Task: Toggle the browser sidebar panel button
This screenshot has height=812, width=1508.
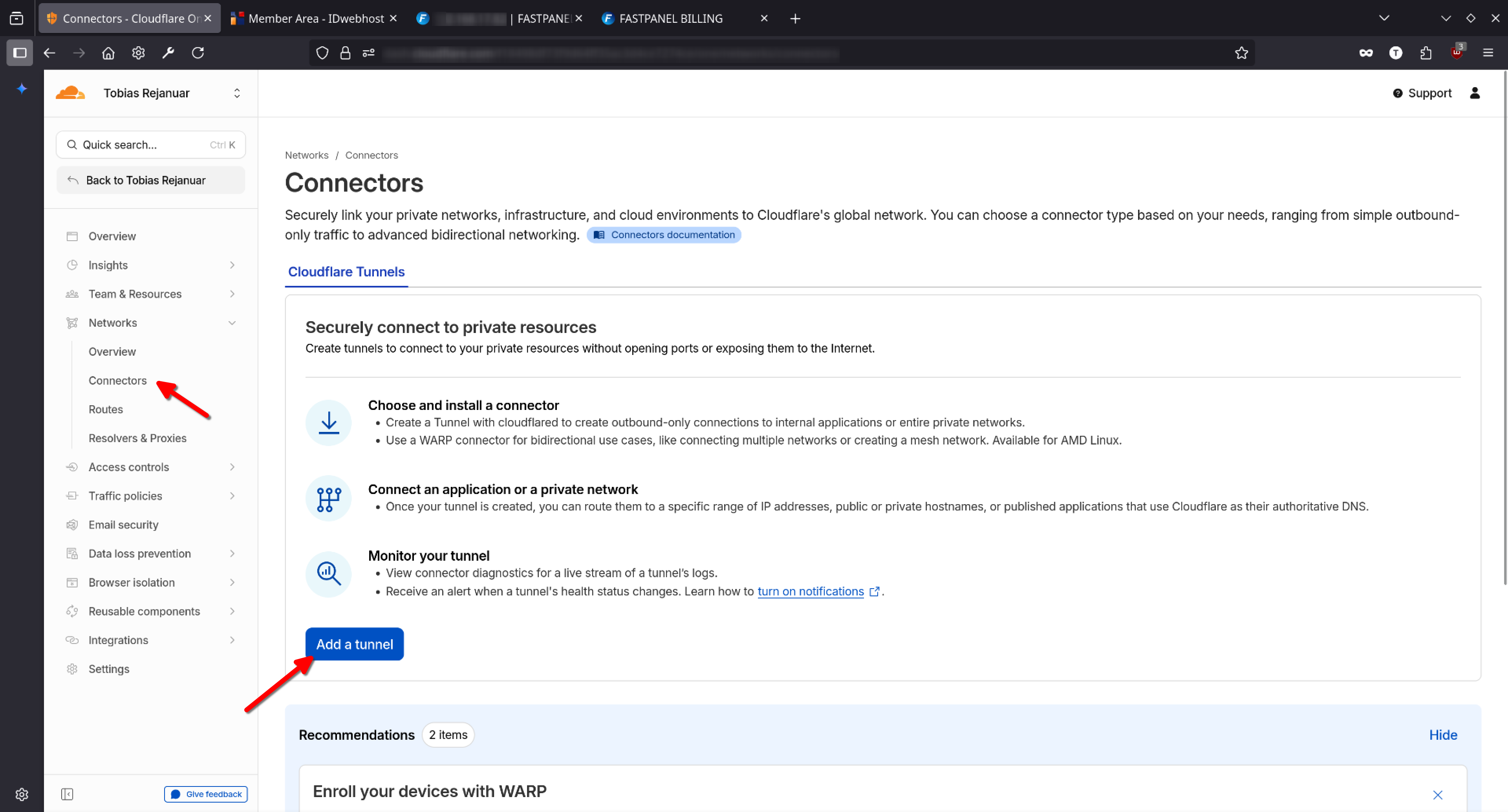Action: pos(20,53)
